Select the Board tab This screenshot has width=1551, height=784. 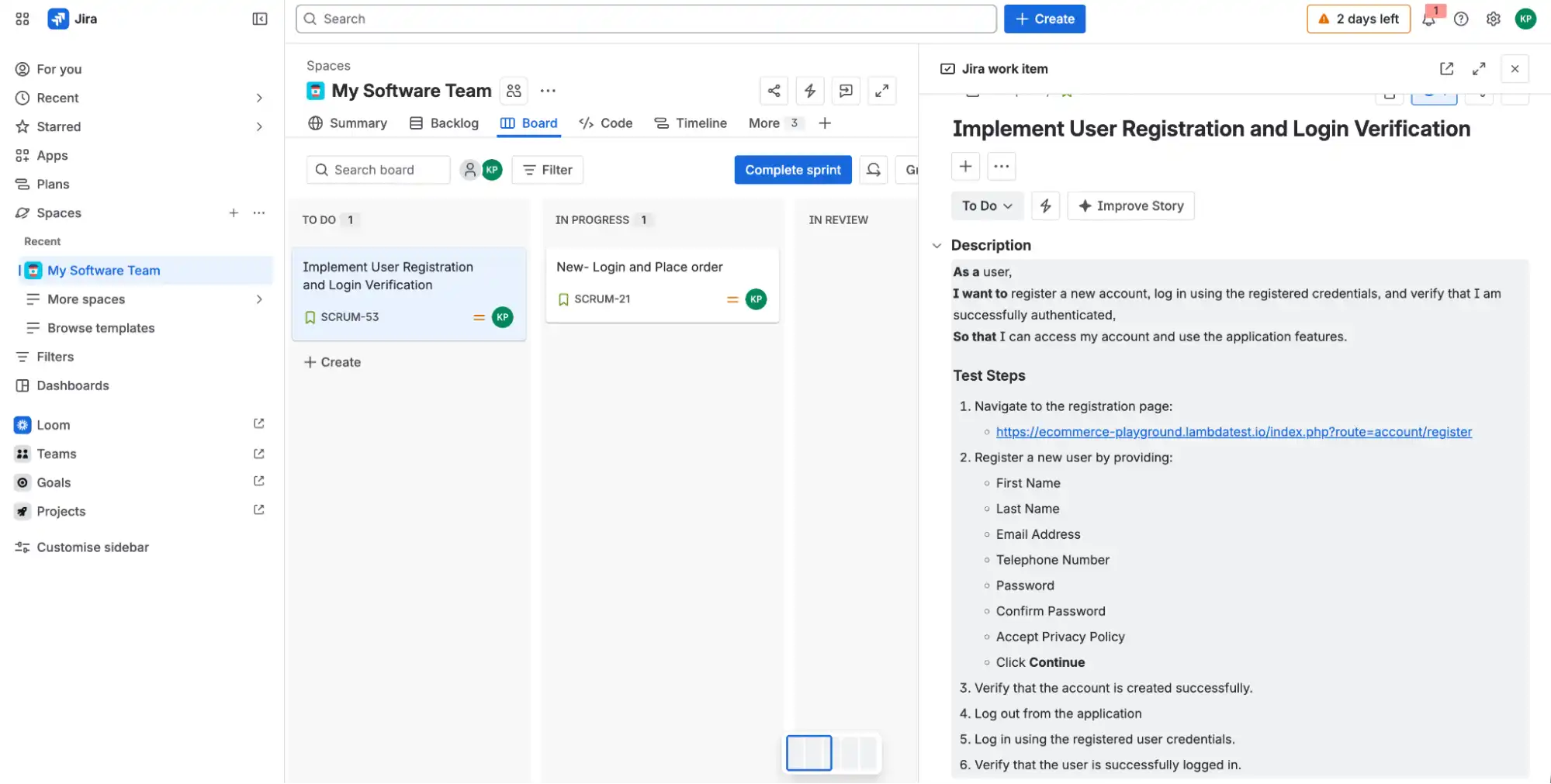point(528,123)
